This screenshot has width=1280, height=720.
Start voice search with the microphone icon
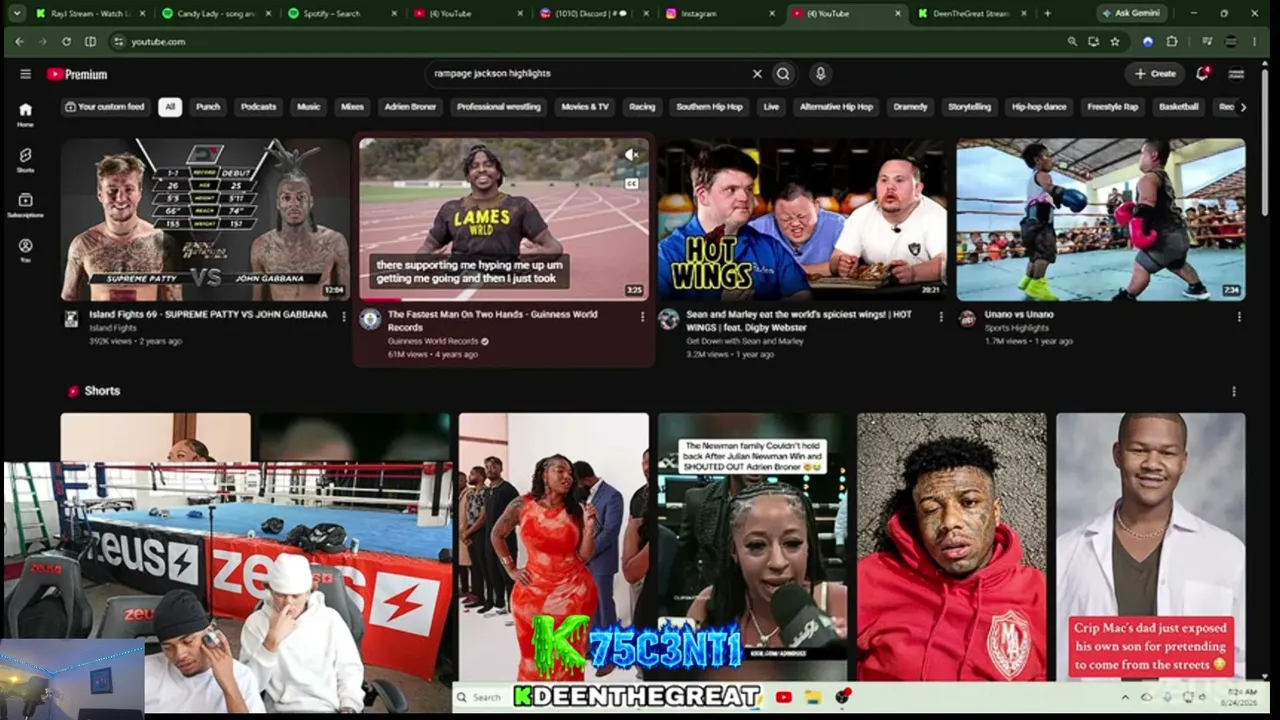tap(820, 73)
